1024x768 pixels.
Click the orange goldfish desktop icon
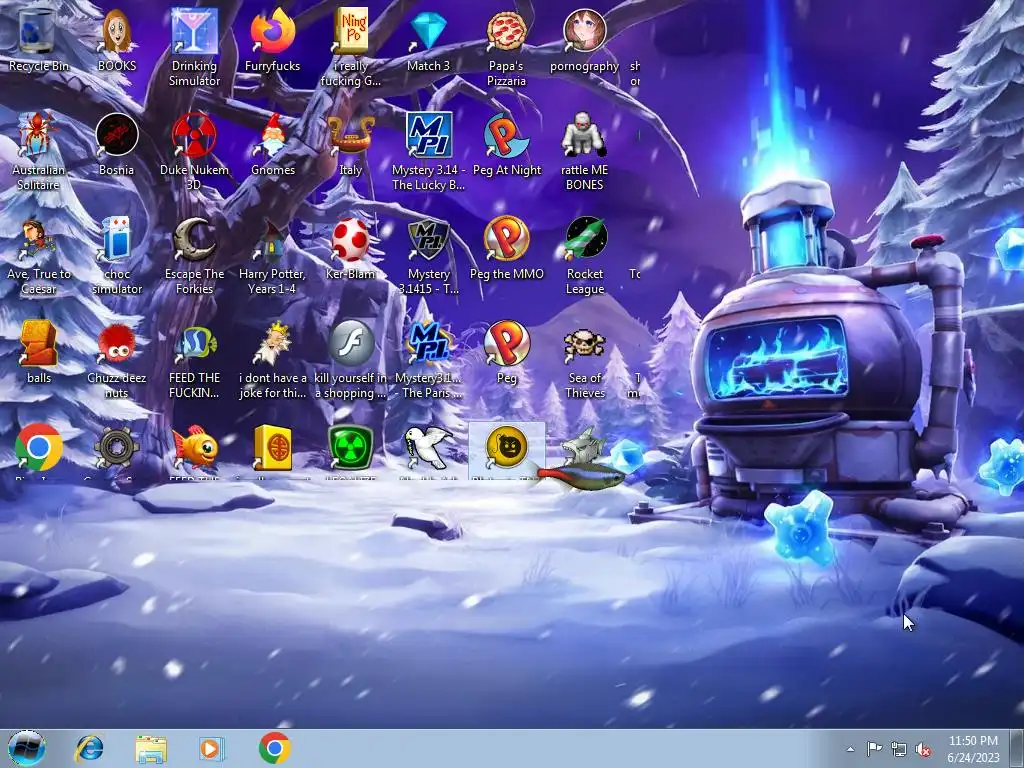pos(194,447)
